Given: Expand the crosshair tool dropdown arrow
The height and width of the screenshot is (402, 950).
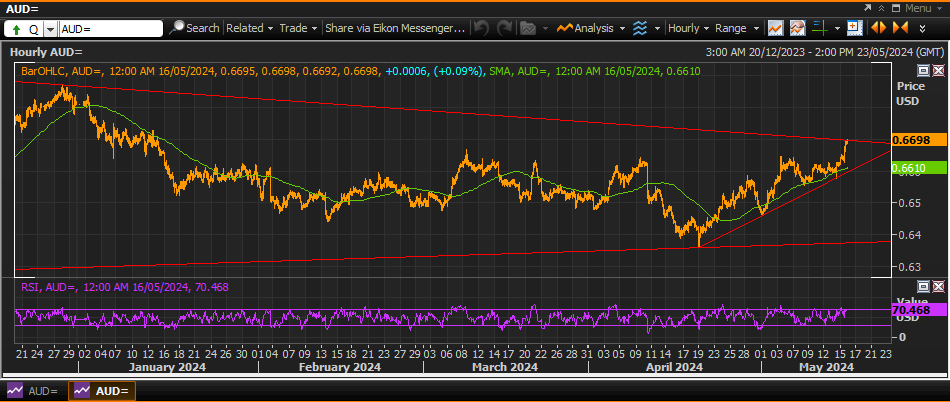Looking at the screenshot, I should (x=837, y=28).
